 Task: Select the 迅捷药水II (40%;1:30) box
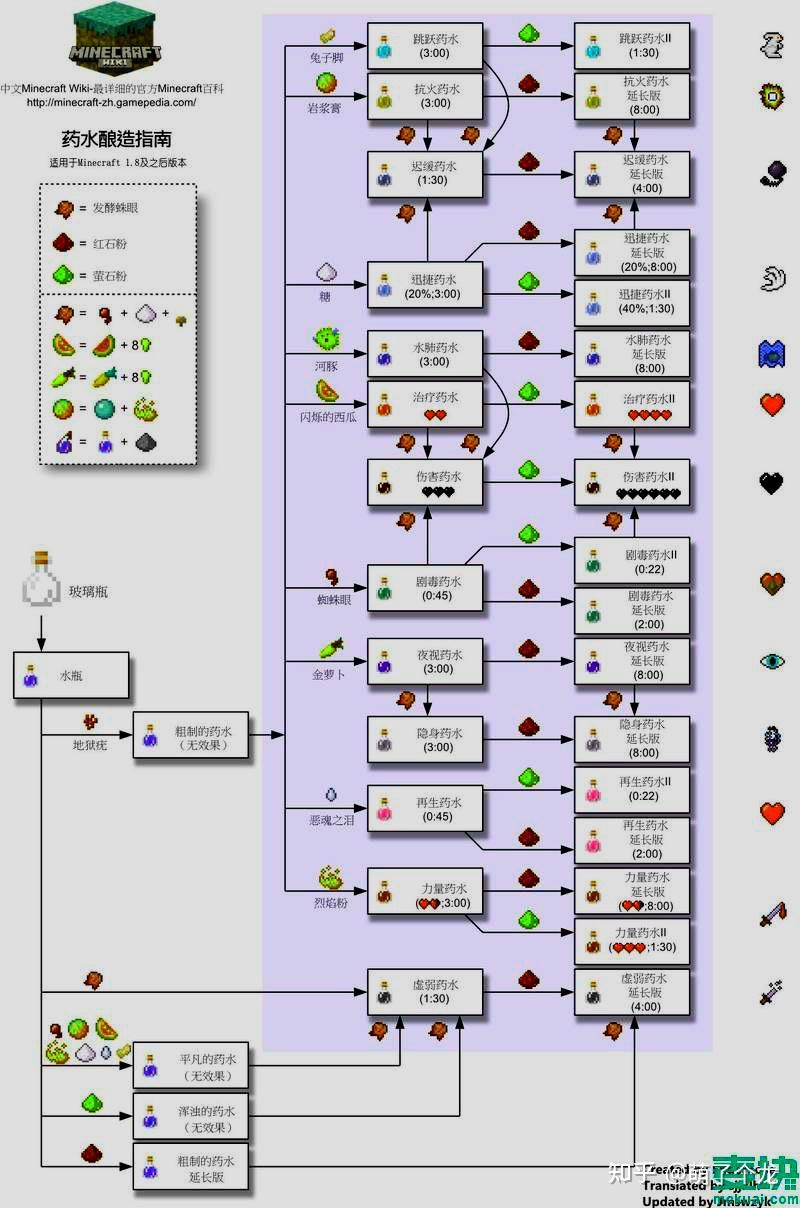coord(632,303)
